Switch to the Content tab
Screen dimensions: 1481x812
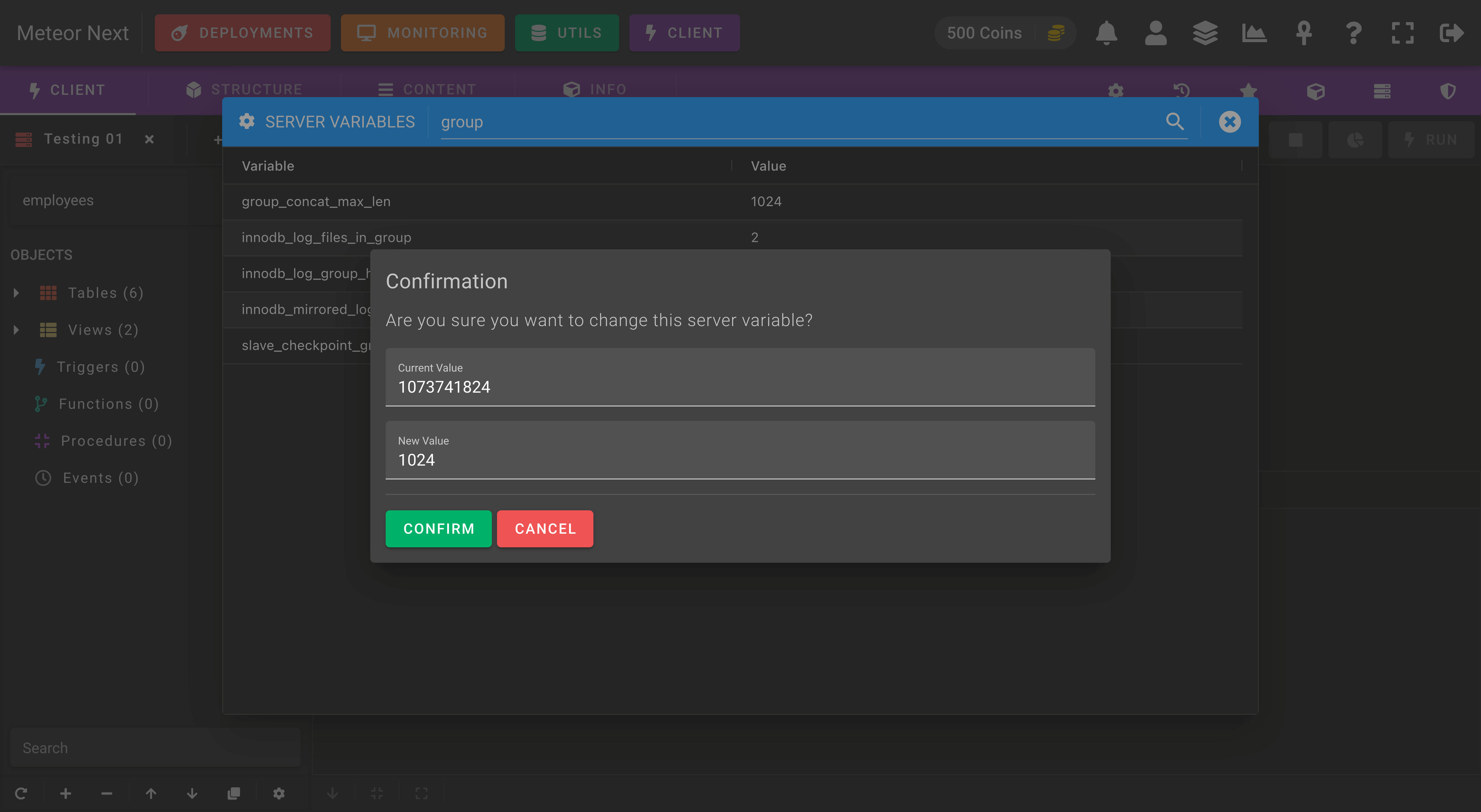pos(427,90)
